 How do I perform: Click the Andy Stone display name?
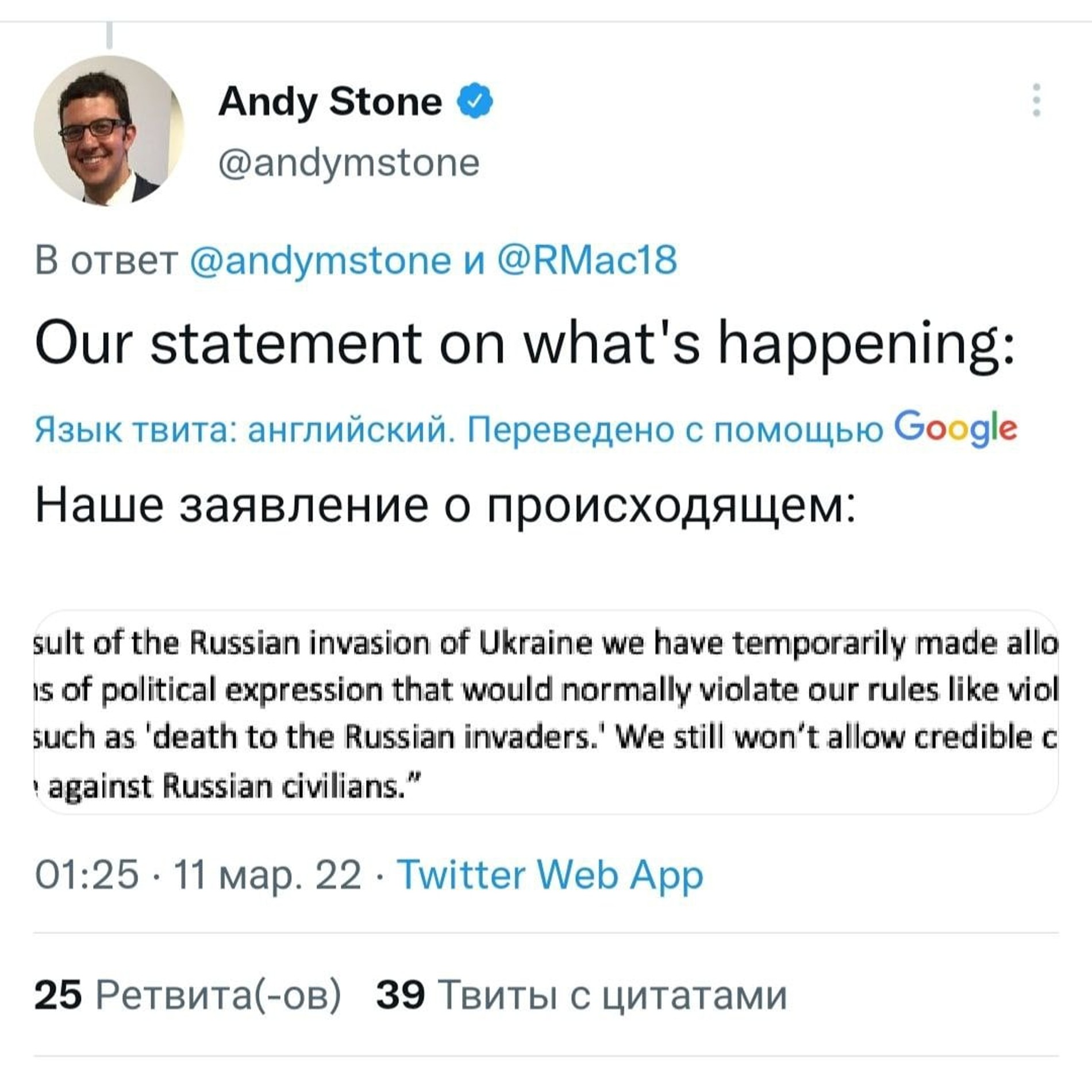coord(330,101)
